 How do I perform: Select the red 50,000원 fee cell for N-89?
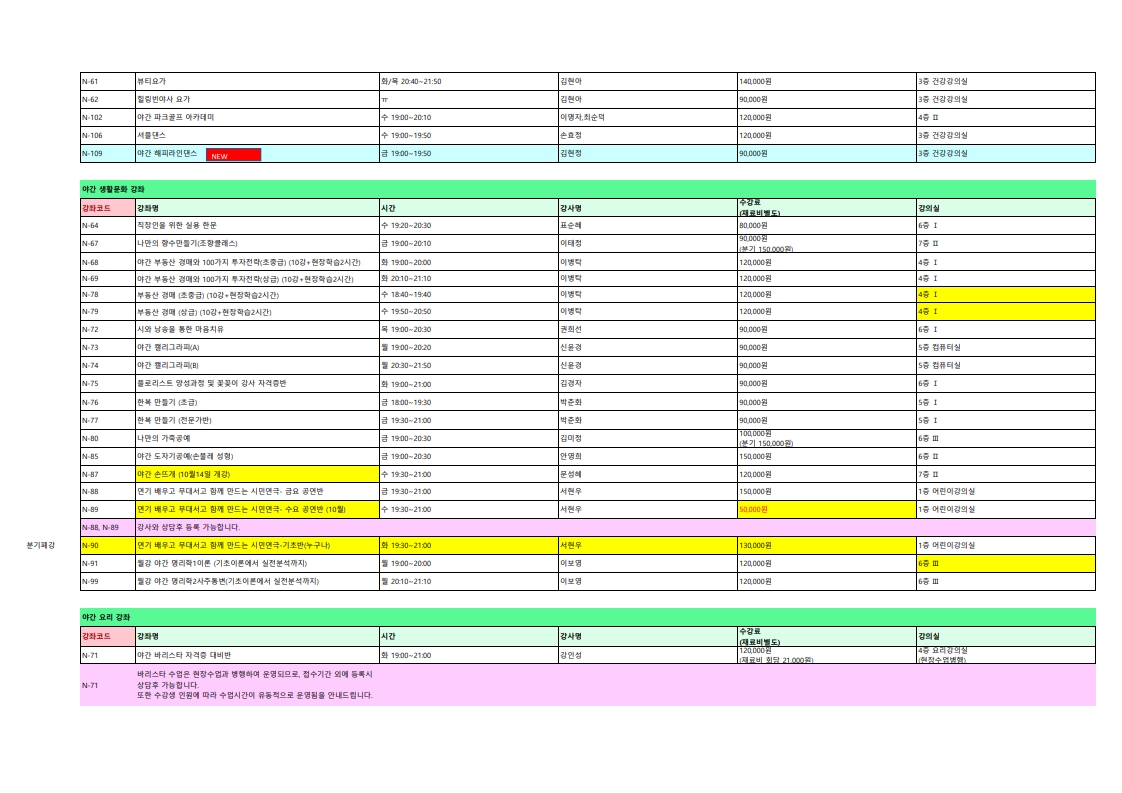pyautogui.click(x=826, y=510)
